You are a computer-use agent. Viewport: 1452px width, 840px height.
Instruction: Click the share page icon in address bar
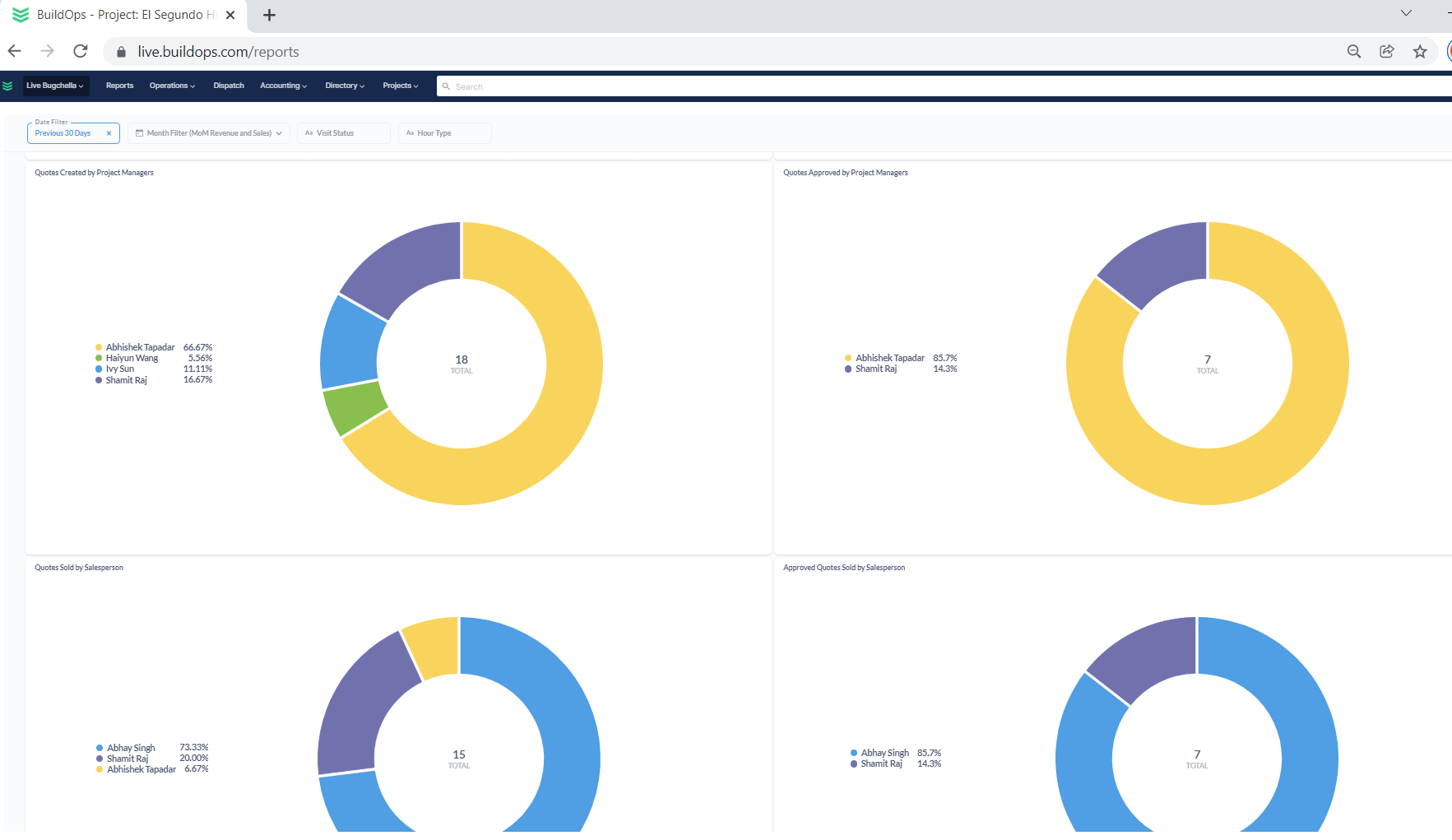[1386, 51]
